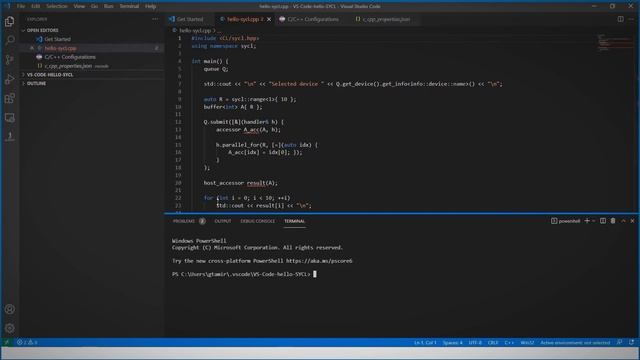The image size is (640, 360).
Task: Place cursor on the host_accessor result line
Action: 241,183
